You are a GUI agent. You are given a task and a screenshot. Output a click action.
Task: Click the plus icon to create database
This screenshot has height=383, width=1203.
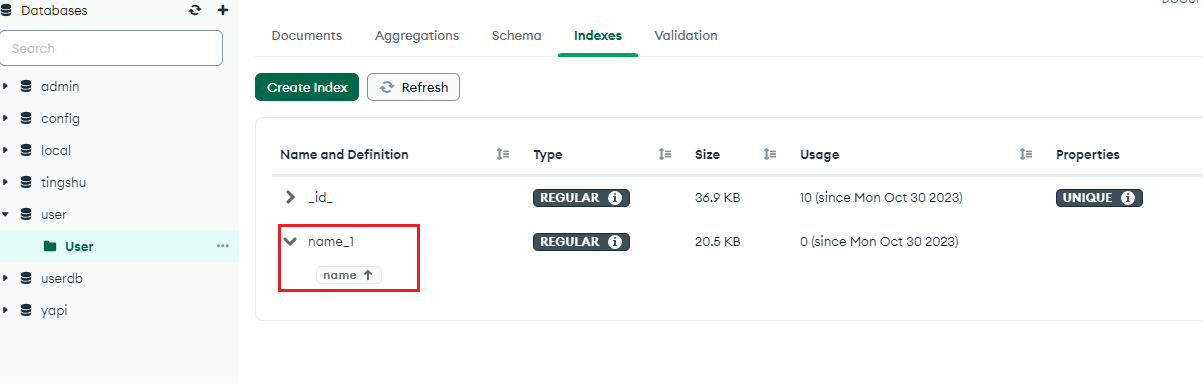[x=223, y=10]
